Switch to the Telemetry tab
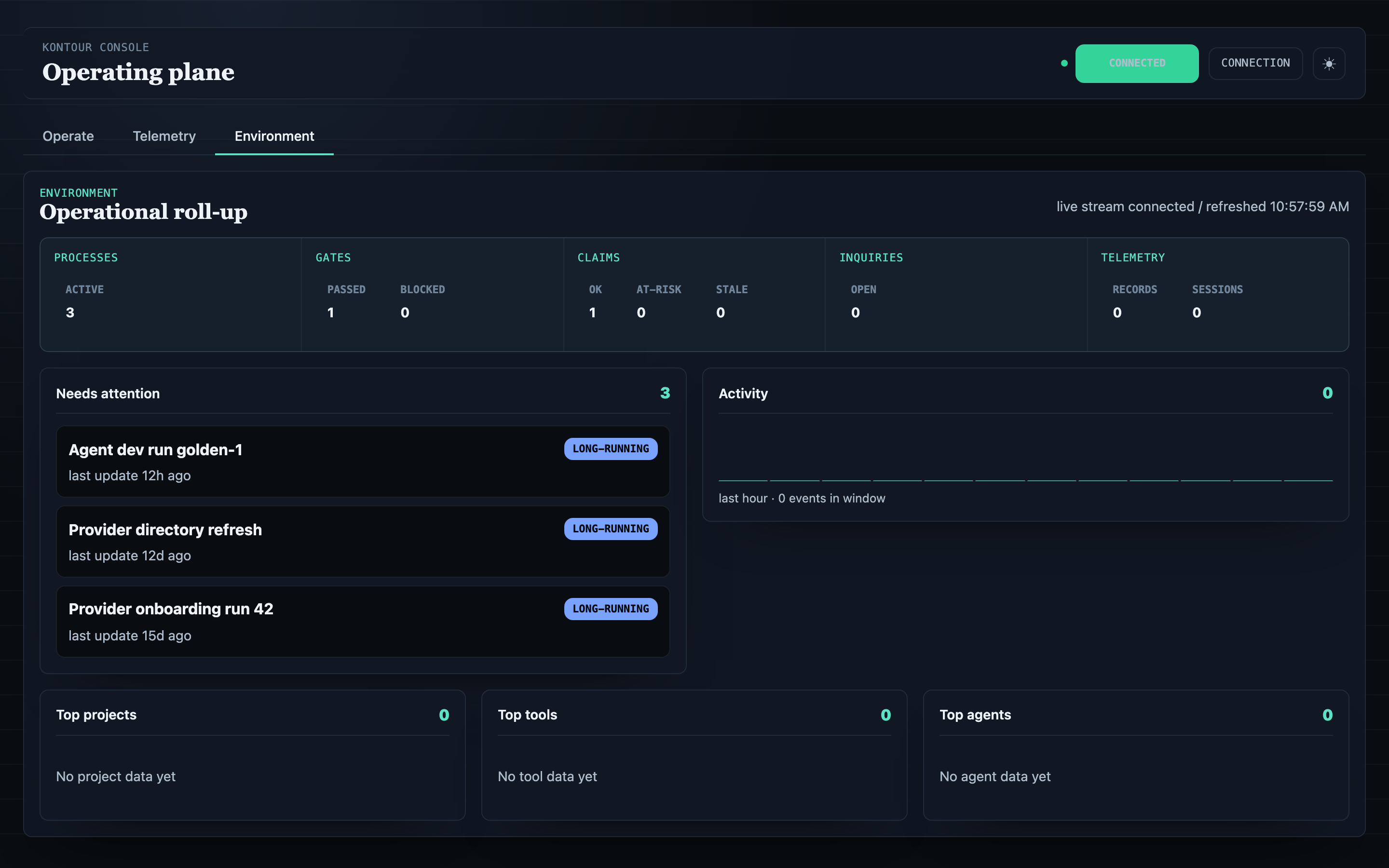 pyautogui.click(x=164, y=136)
